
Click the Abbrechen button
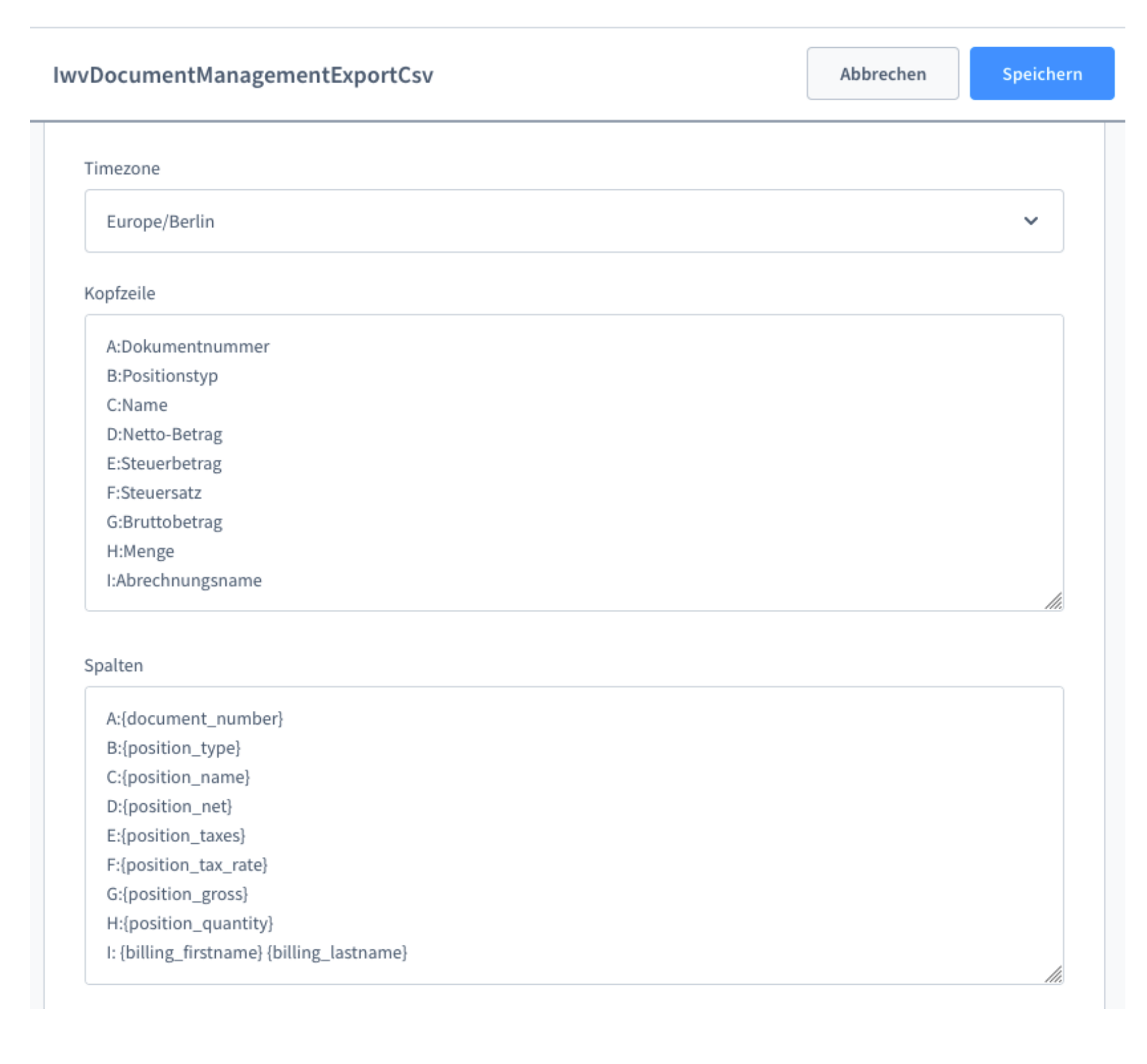(882, 74)
